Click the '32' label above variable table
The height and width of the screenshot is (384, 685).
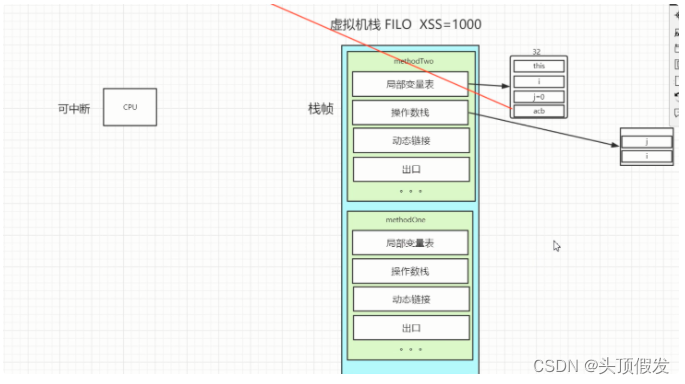coord(536,52)
